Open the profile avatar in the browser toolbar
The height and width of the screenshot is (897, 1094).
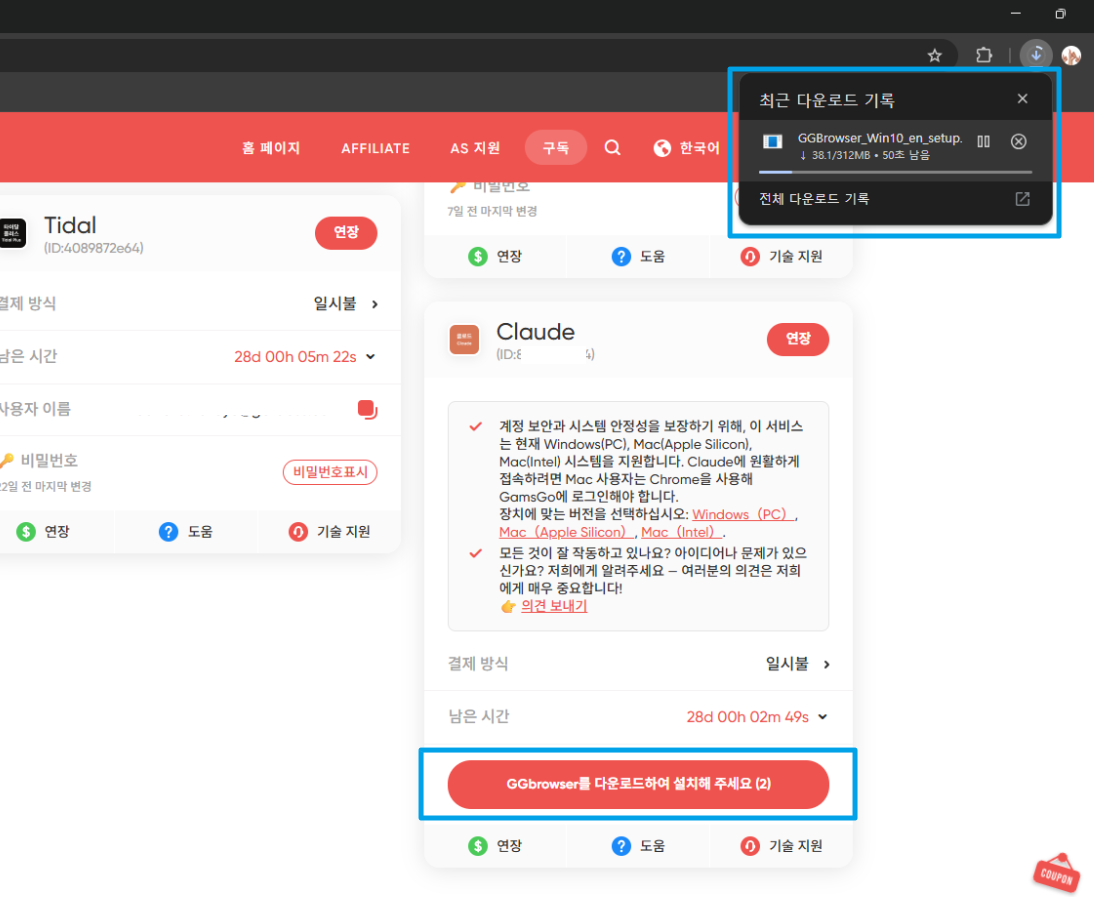point(1071,54)
